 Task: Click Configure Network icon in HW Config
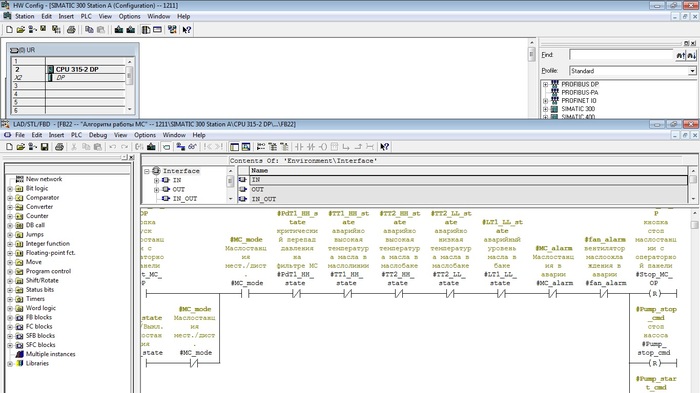(172, 29)
